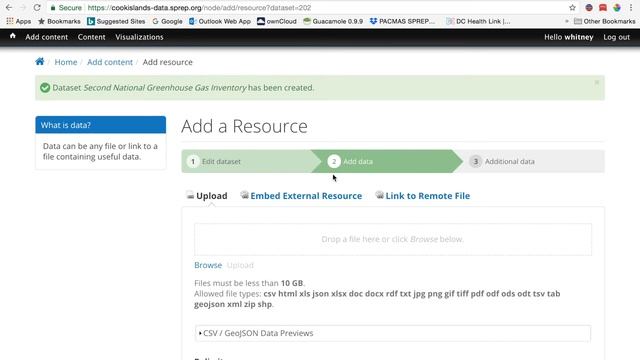Image resolution: width=640 pixels, height=360 pixels.
Task: Open Content menu in admin bar
Action: pos(91,37)
